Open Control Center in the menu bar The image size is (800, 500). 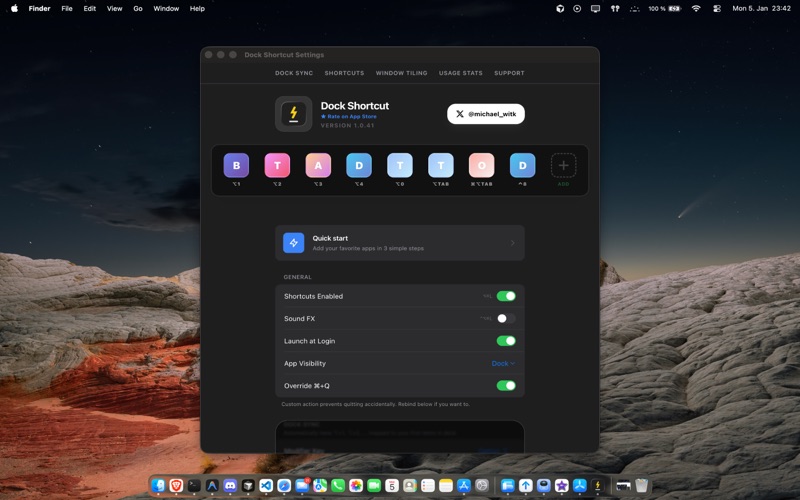click(717, 8)
